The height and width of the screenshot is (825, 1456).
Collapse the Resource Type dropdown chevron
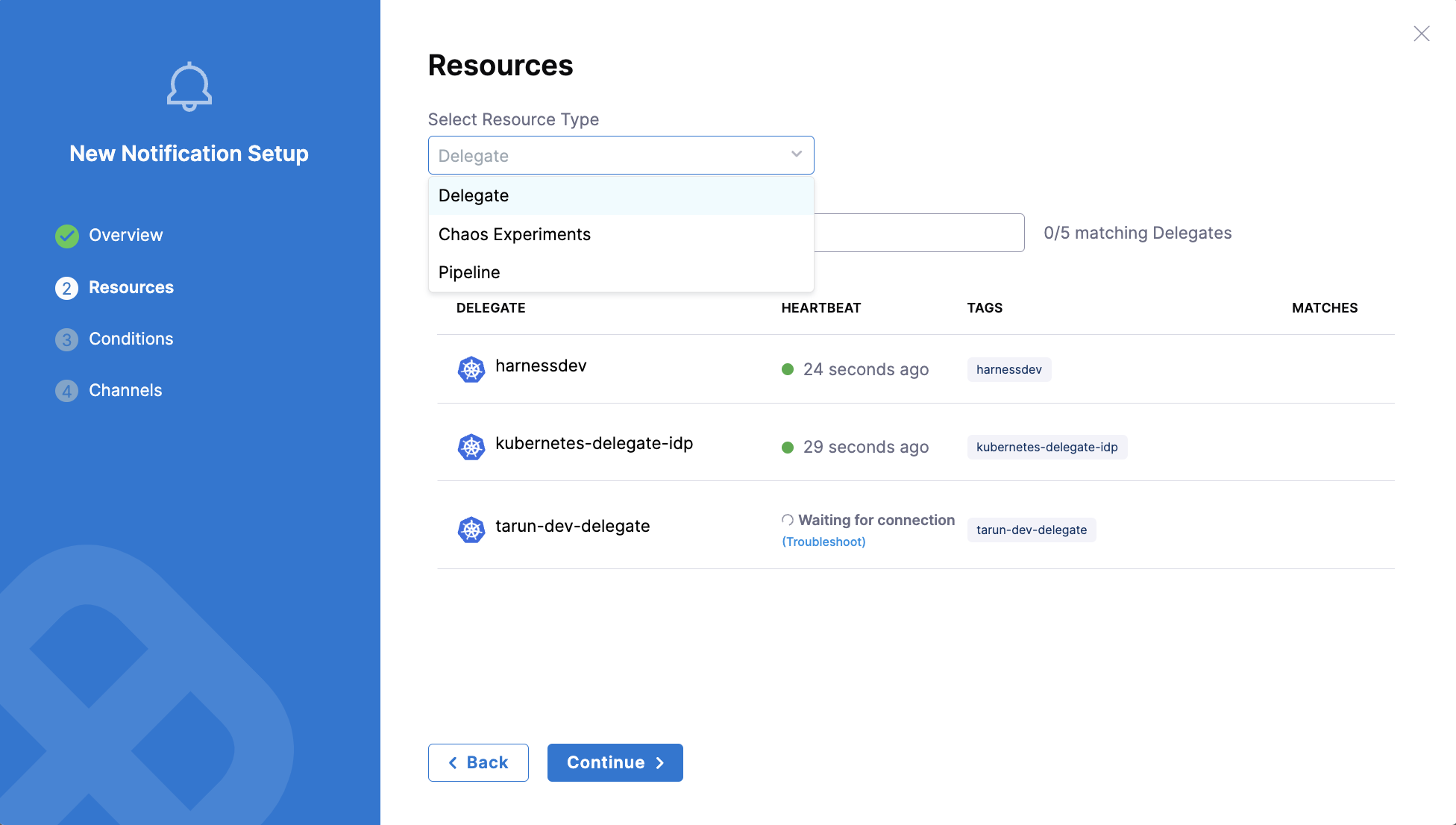pos(797,154)
